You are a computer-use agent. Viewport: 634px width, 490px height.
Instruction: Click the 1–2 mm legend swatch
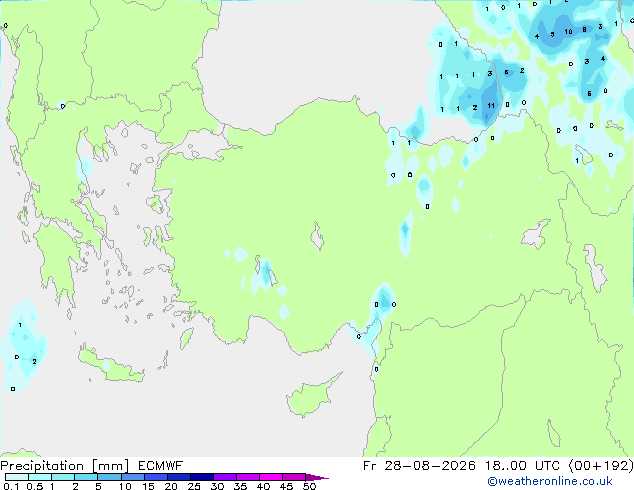[x=63, y=477]
